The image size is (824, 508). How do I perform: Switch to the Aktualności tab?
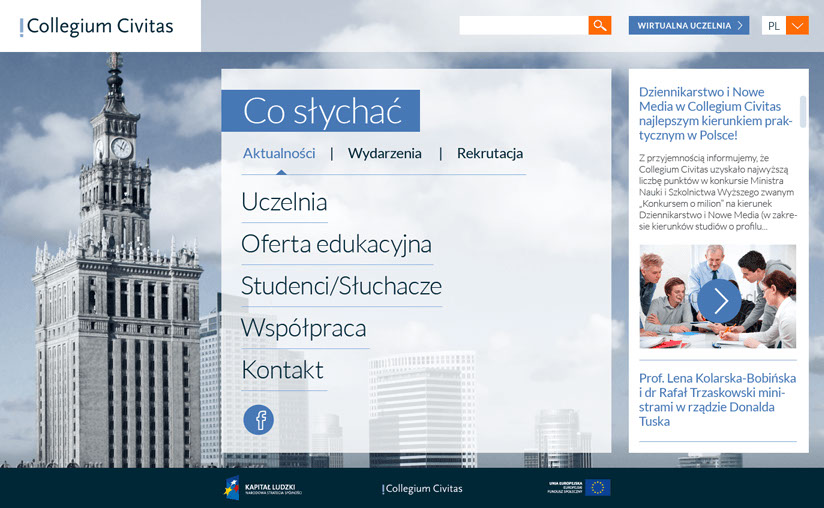coord(279,153)
